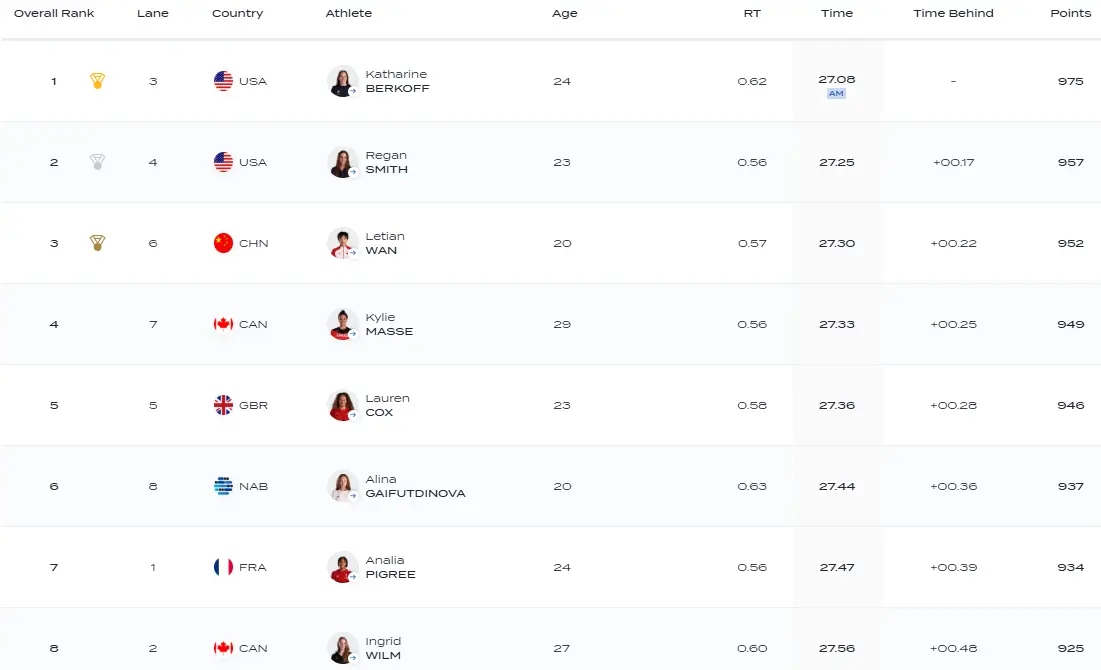Click the RT column header
The width and height of the screenshot is (1101, 670).
pyautogui.click(x=752, y=13)
